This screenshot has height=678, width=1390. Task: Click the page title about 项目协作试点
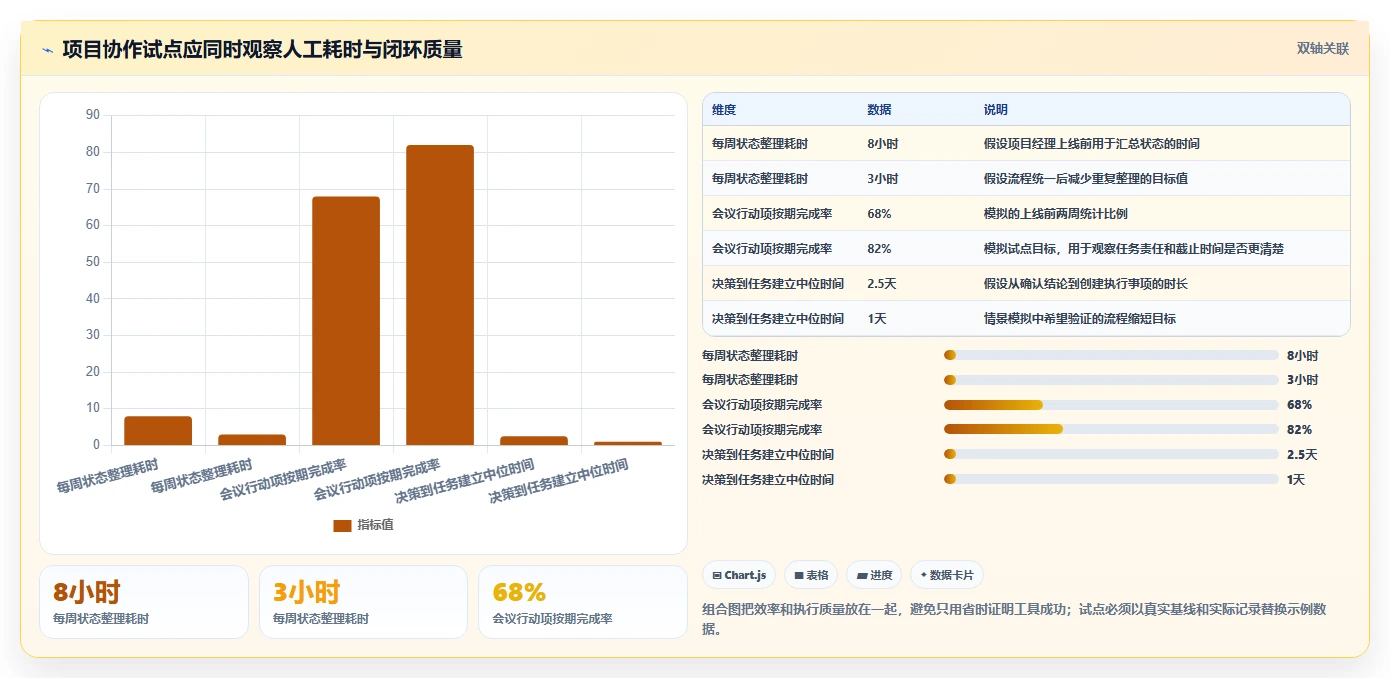tap(262, 50)
